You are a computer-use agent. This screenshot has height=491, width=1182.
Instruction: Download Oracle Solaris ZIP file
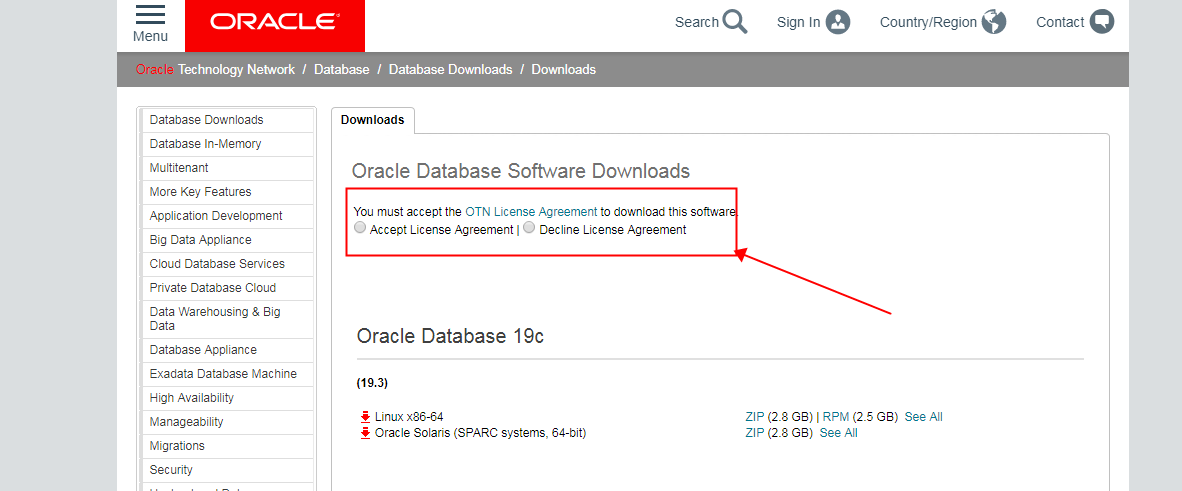click(755, 433)
